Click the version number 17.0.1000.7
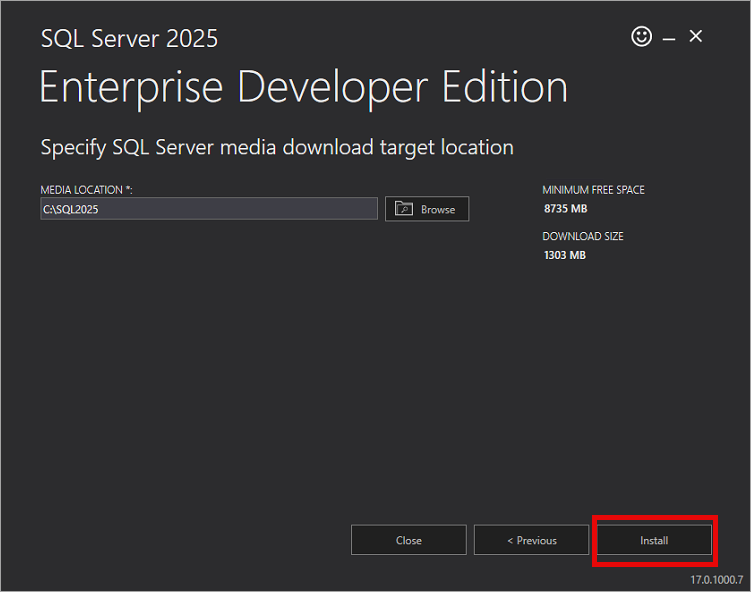 [x=717, y=580]
